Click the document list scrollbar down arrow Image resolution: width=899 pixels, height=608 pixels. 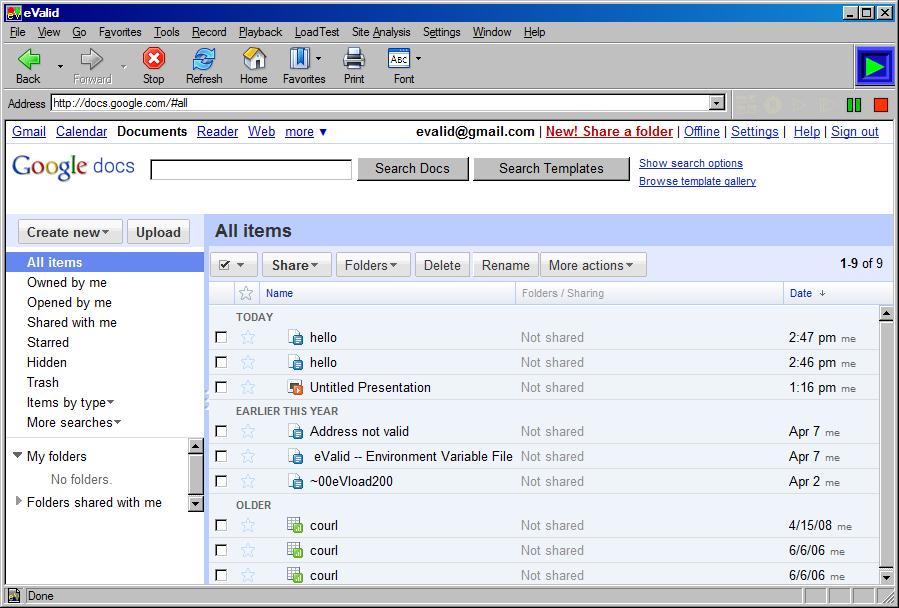[886, 576]
